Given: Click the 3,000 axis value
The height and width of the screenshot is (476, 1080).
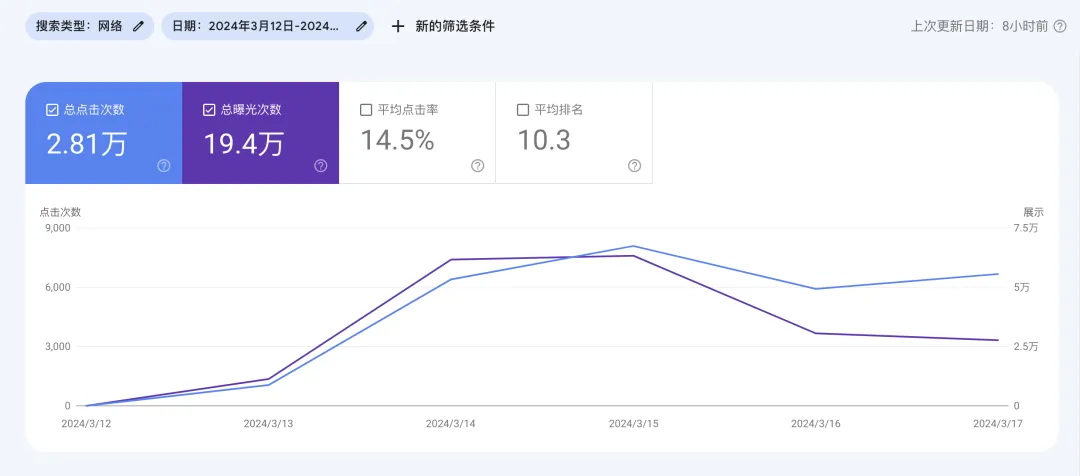Looking at the screenshot, I should pos(58,346).
